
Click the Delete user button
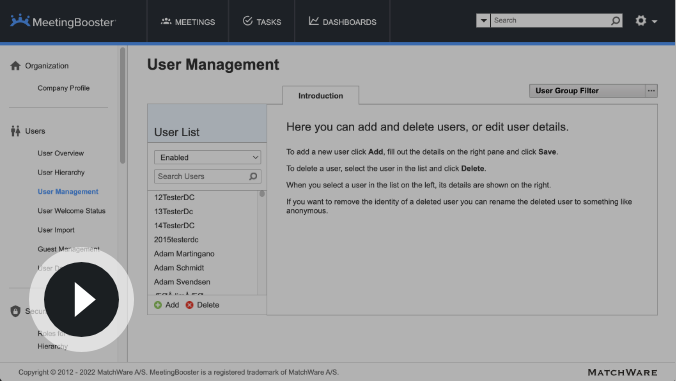pyautogui.click(x=202, y=305)
